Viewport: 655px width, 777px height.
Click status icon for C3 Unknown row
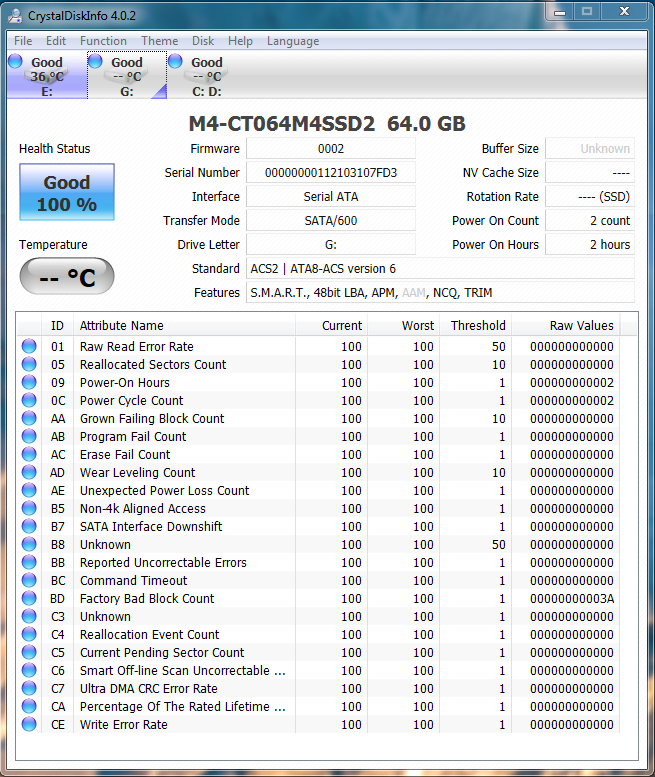tap(29, 616)
